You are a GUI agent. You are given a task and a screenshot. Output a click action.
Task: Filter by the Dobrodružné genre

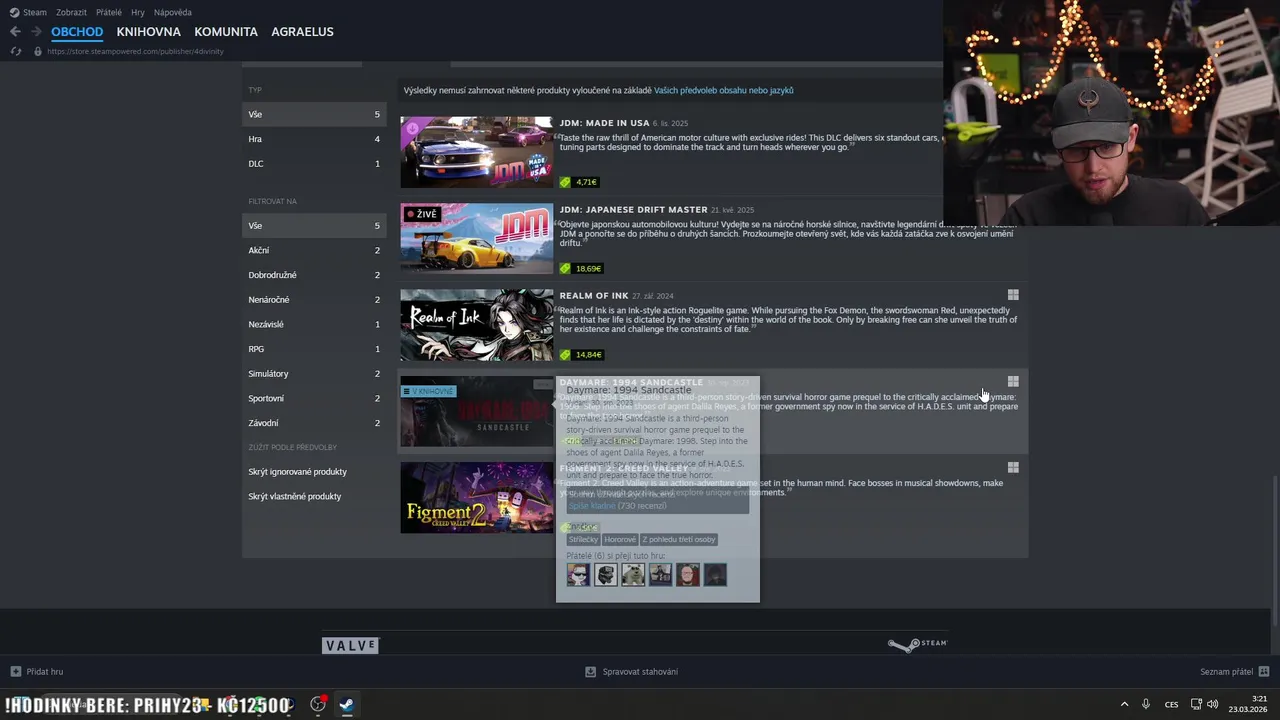pyautogui.click(x=313, y=275)
